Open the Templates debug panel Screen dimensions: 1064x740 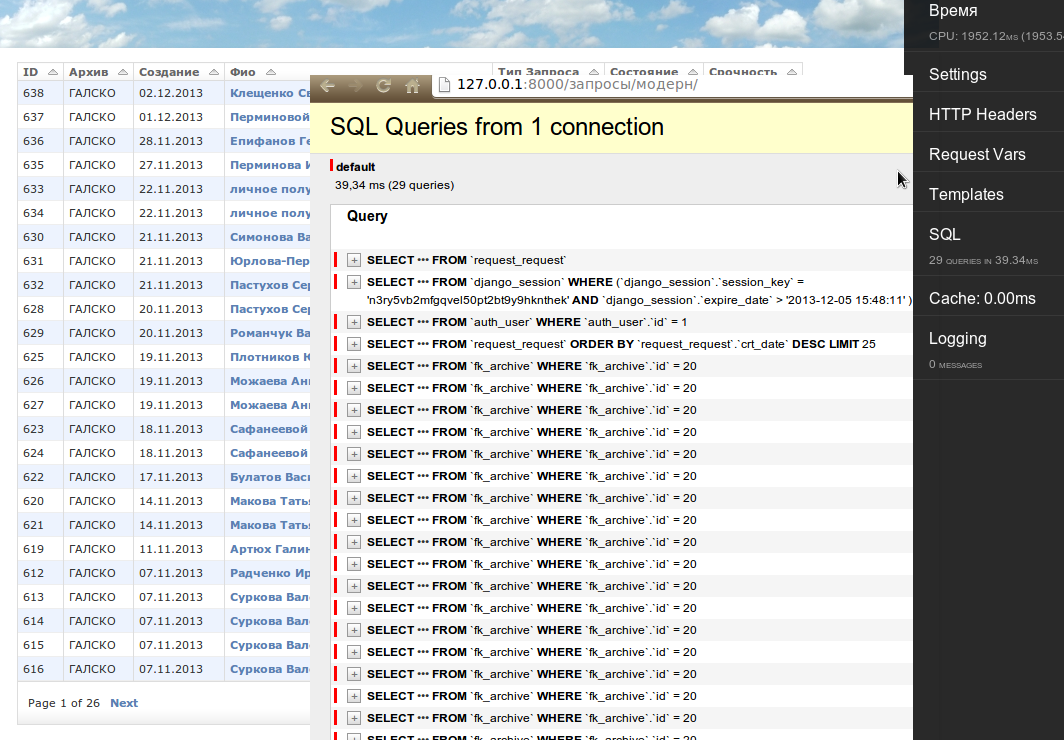tap(965, 195)
